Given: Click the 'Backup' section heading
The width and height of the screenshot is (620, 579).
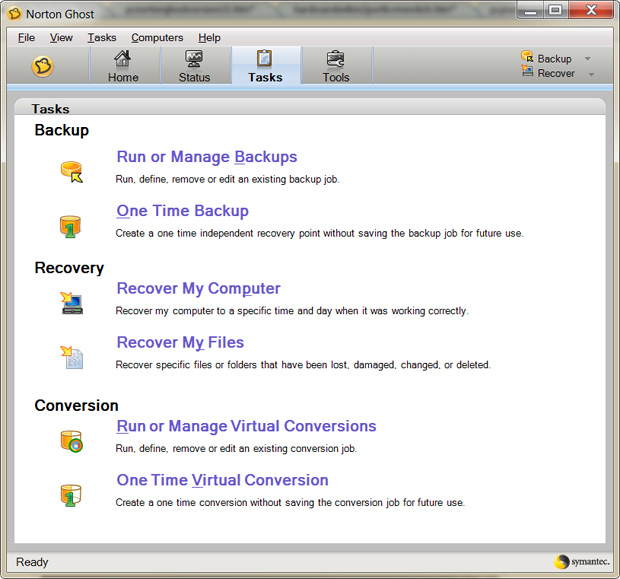Looking at the screenshot, I should point(62,130).
